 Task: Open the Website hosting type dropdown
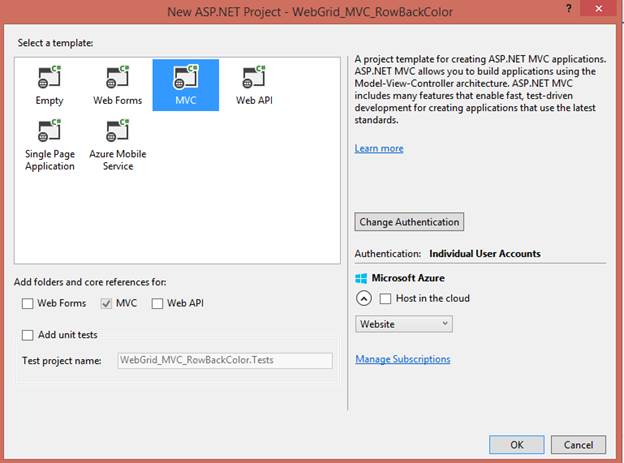404,324
